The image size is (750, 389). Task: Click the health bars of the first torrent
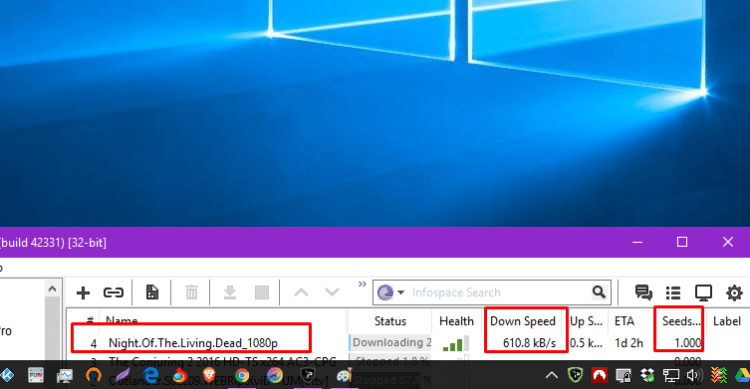pyautogui.click(x=456, y=344)
